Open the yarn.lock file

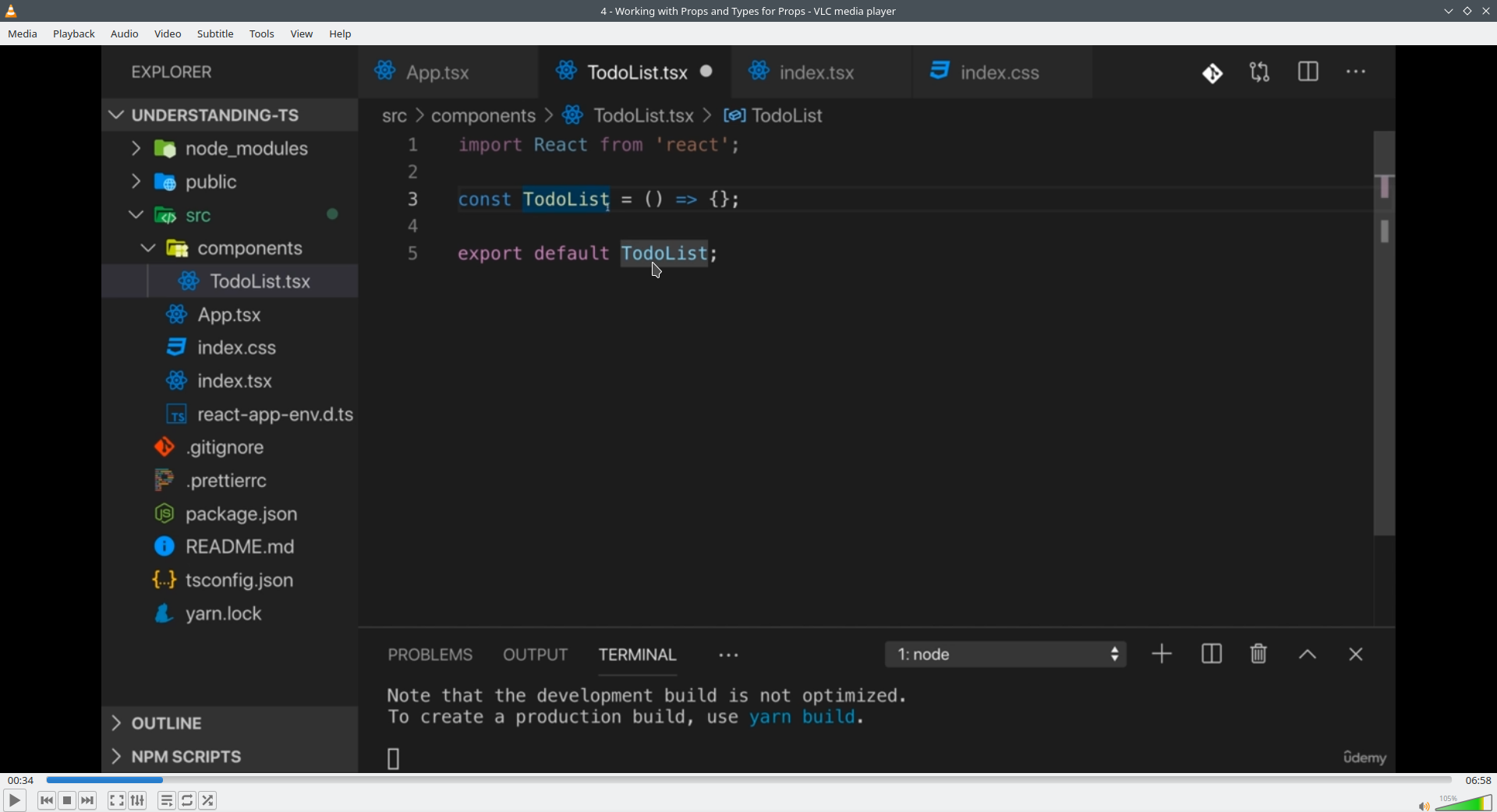[229, 614]
